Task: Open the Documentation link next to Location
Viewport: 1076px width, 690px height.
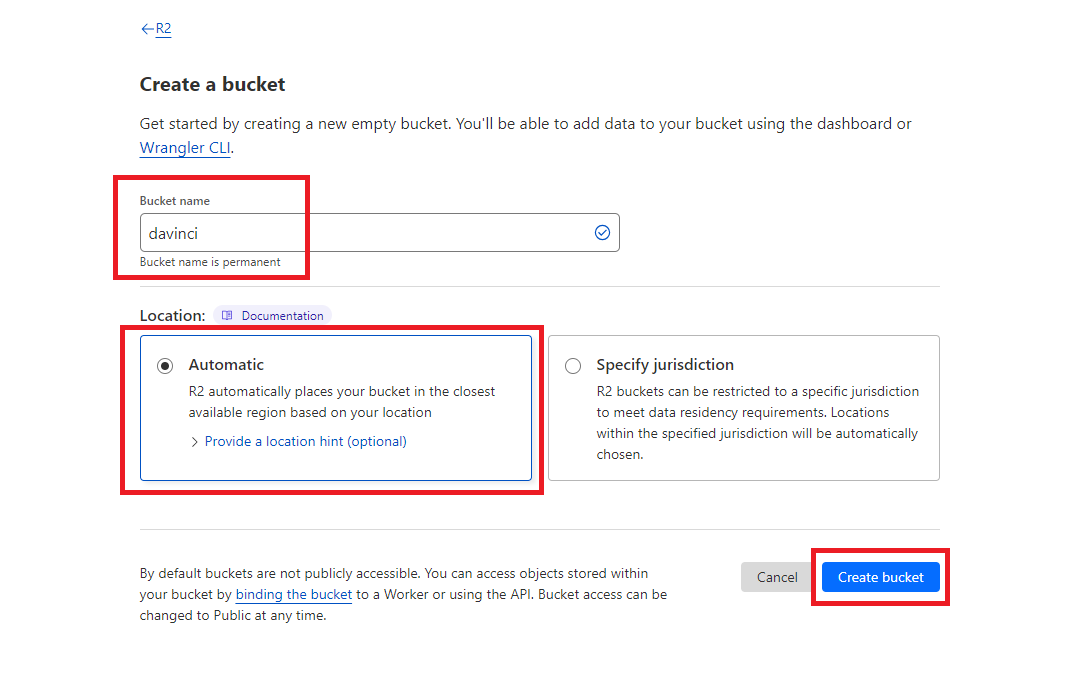Action: pyautogui.click(x=272, y=316)
